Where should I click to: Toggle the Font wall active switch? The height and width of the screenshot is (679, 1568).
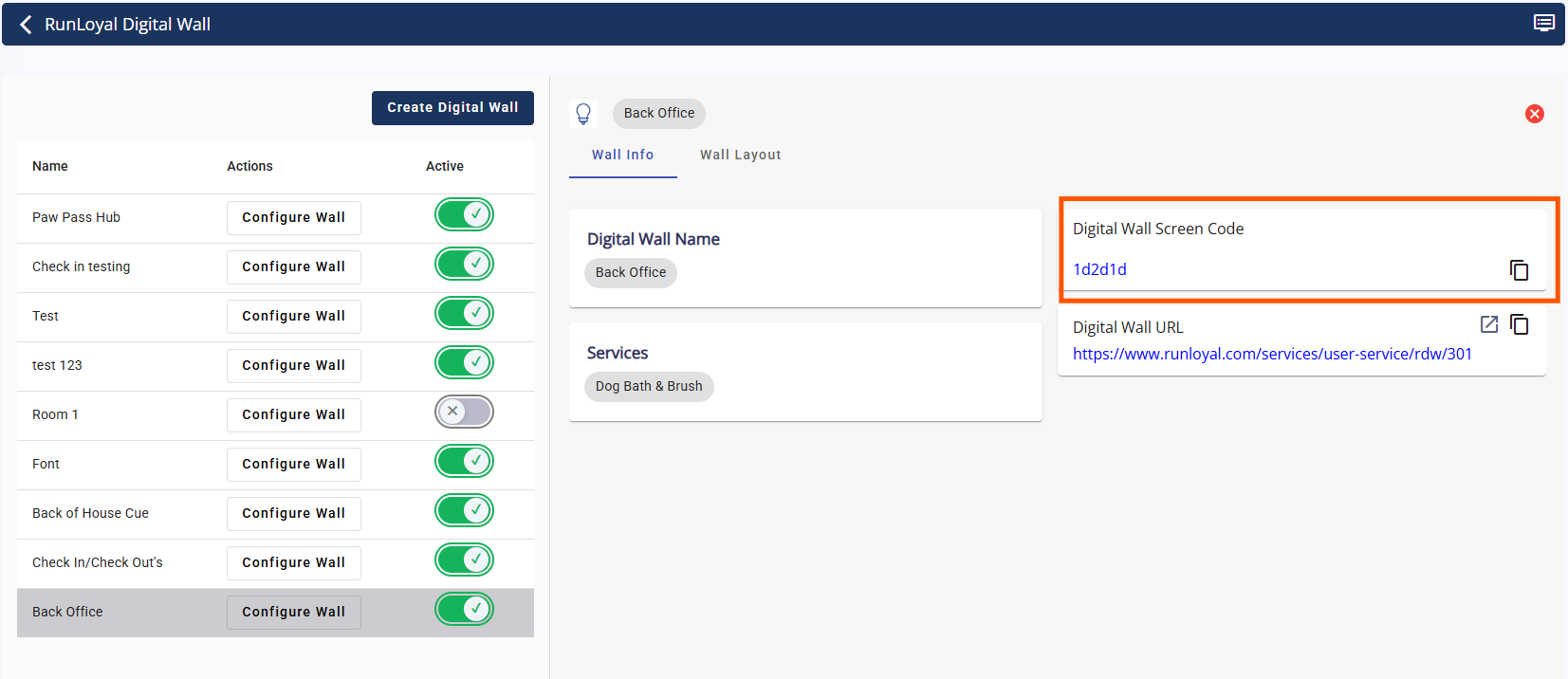464,462
